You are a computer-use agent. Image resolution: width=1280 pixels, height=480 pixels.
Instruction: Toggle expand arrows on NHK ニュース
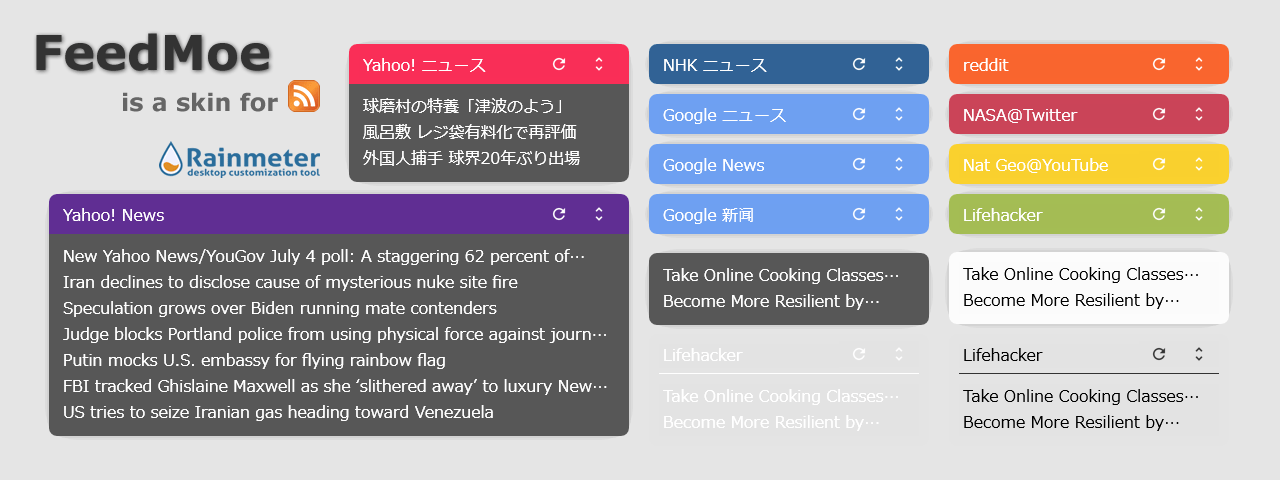tap(899, 64)
